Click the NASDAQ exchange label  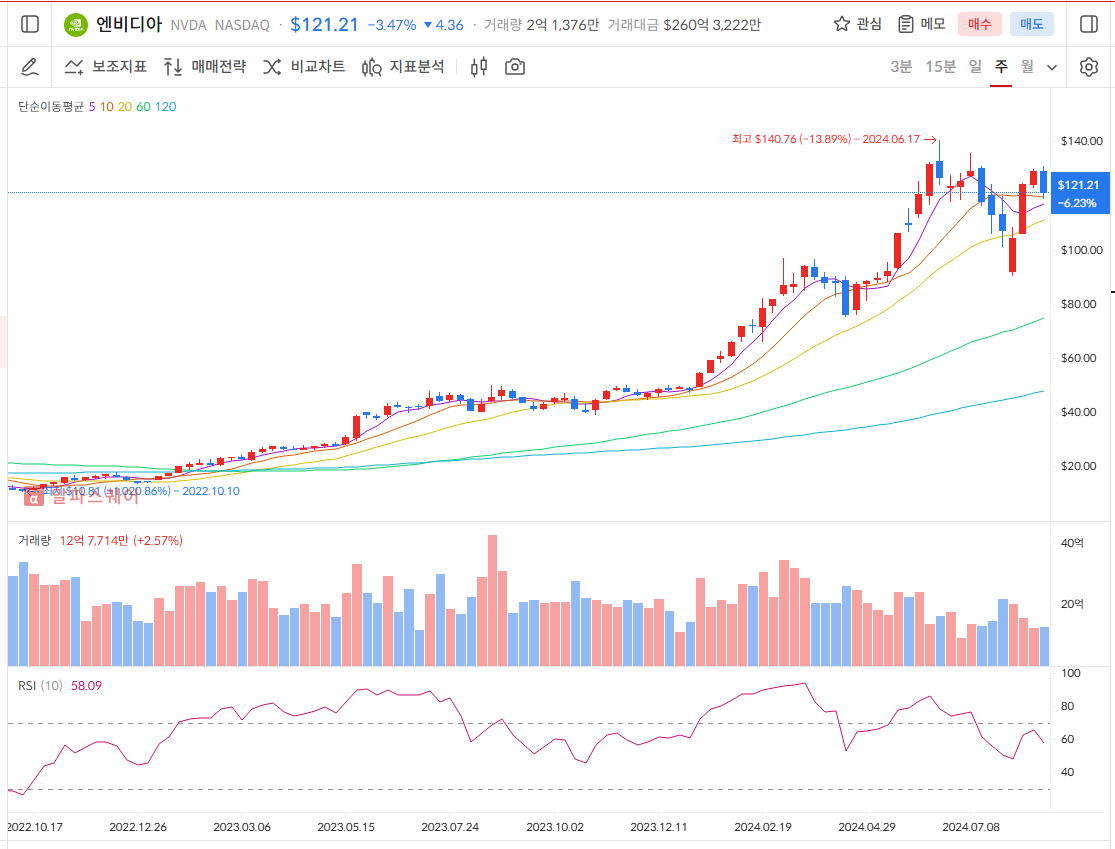click(x=242, y=26)
